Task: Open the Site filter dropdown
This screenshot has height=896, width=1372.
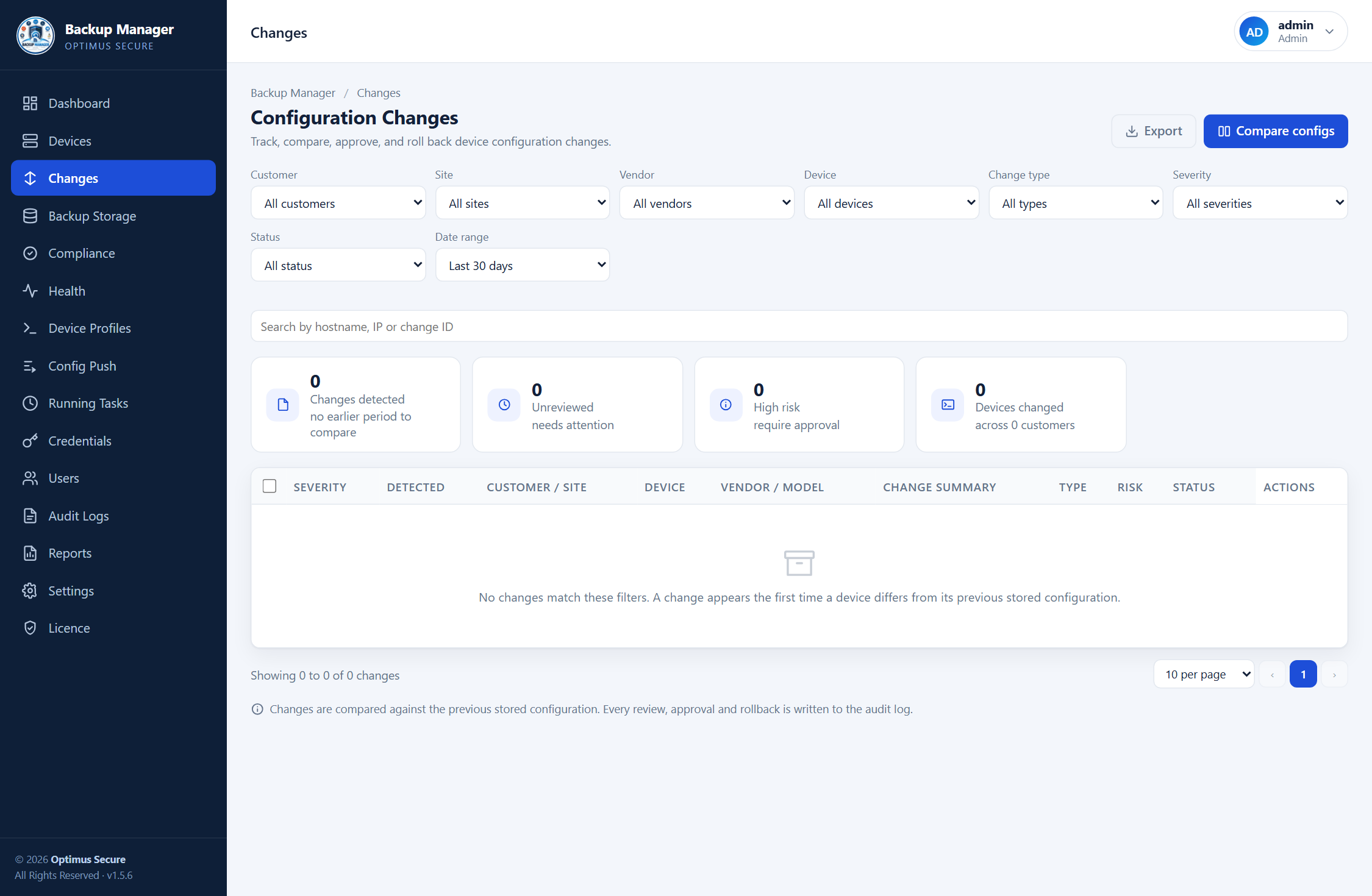Action: (x=523, y=203)
